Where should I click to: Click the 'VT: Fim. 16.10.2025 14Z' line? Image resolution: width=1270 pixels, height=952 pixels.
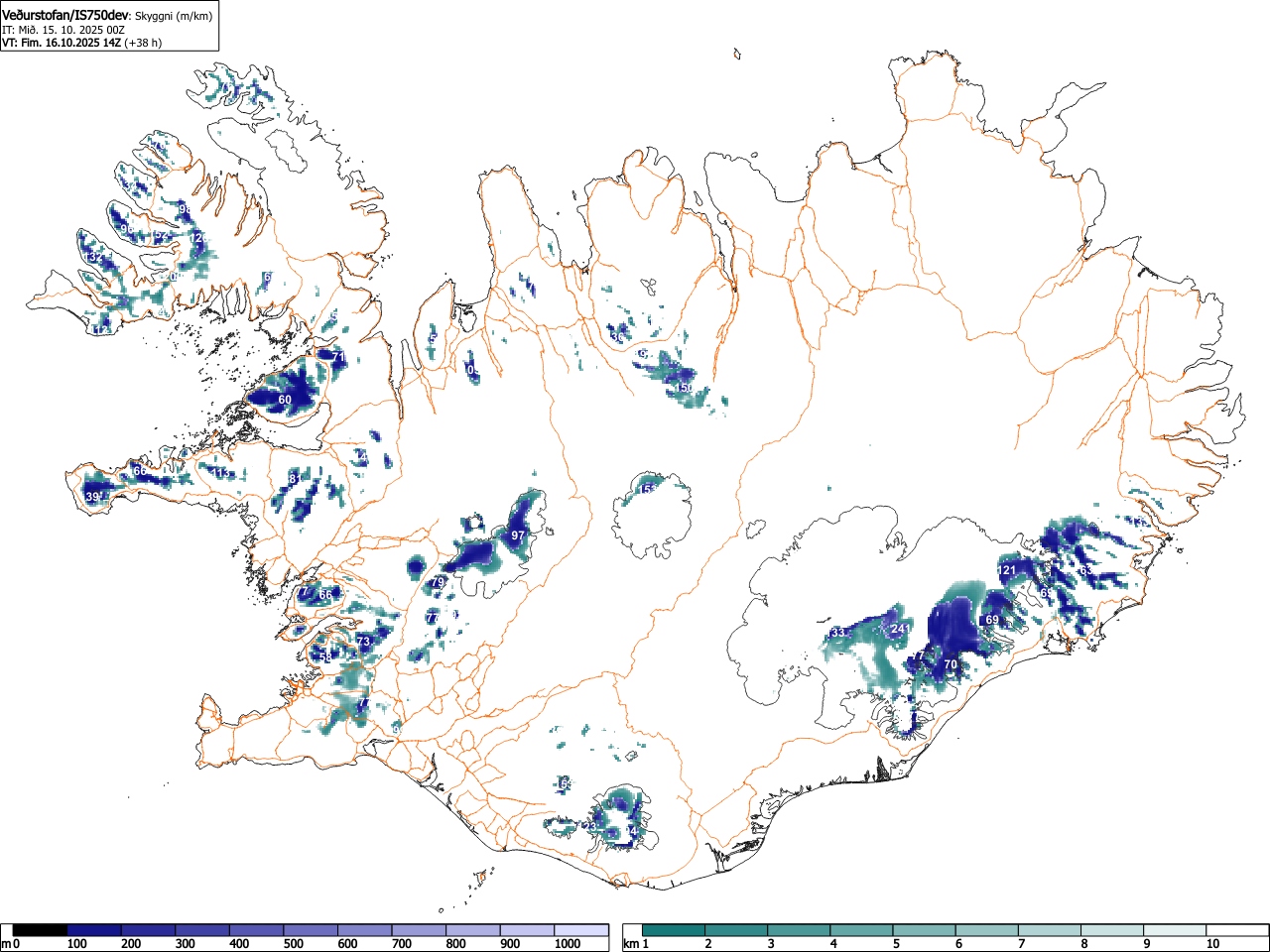[62, 43]
